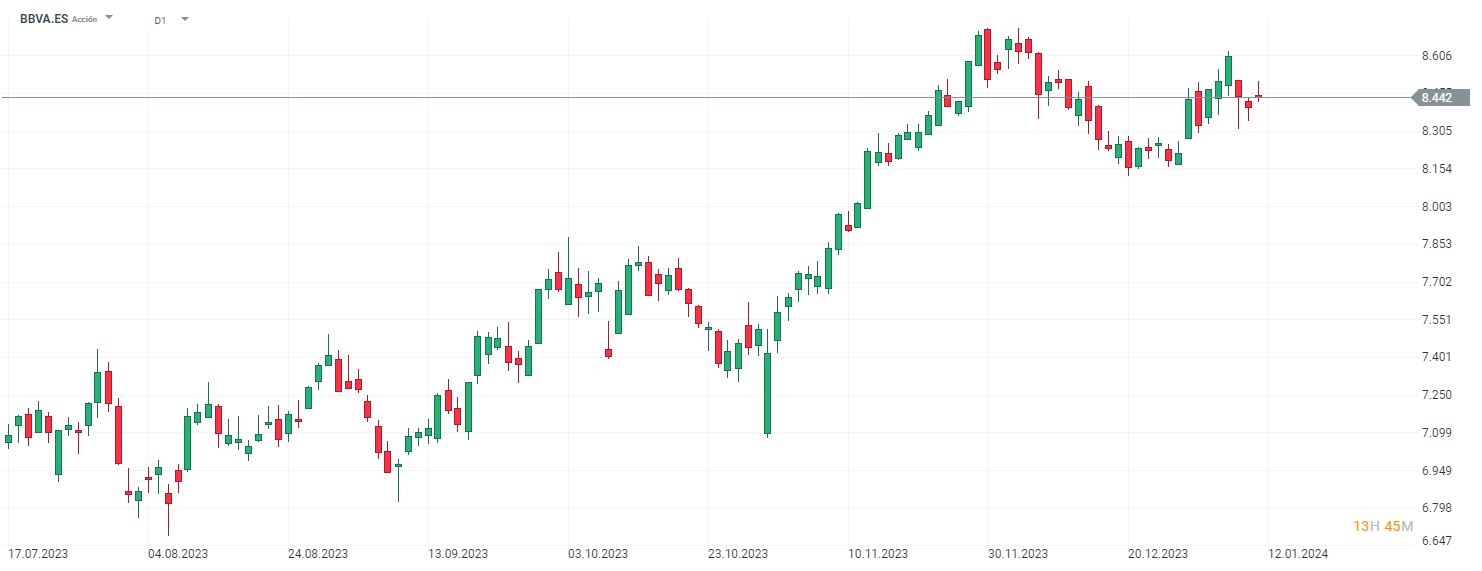This screenshot has height=571, width=1482.
Task: Click the 03.10.2023 date label
Action: [598, 553]
